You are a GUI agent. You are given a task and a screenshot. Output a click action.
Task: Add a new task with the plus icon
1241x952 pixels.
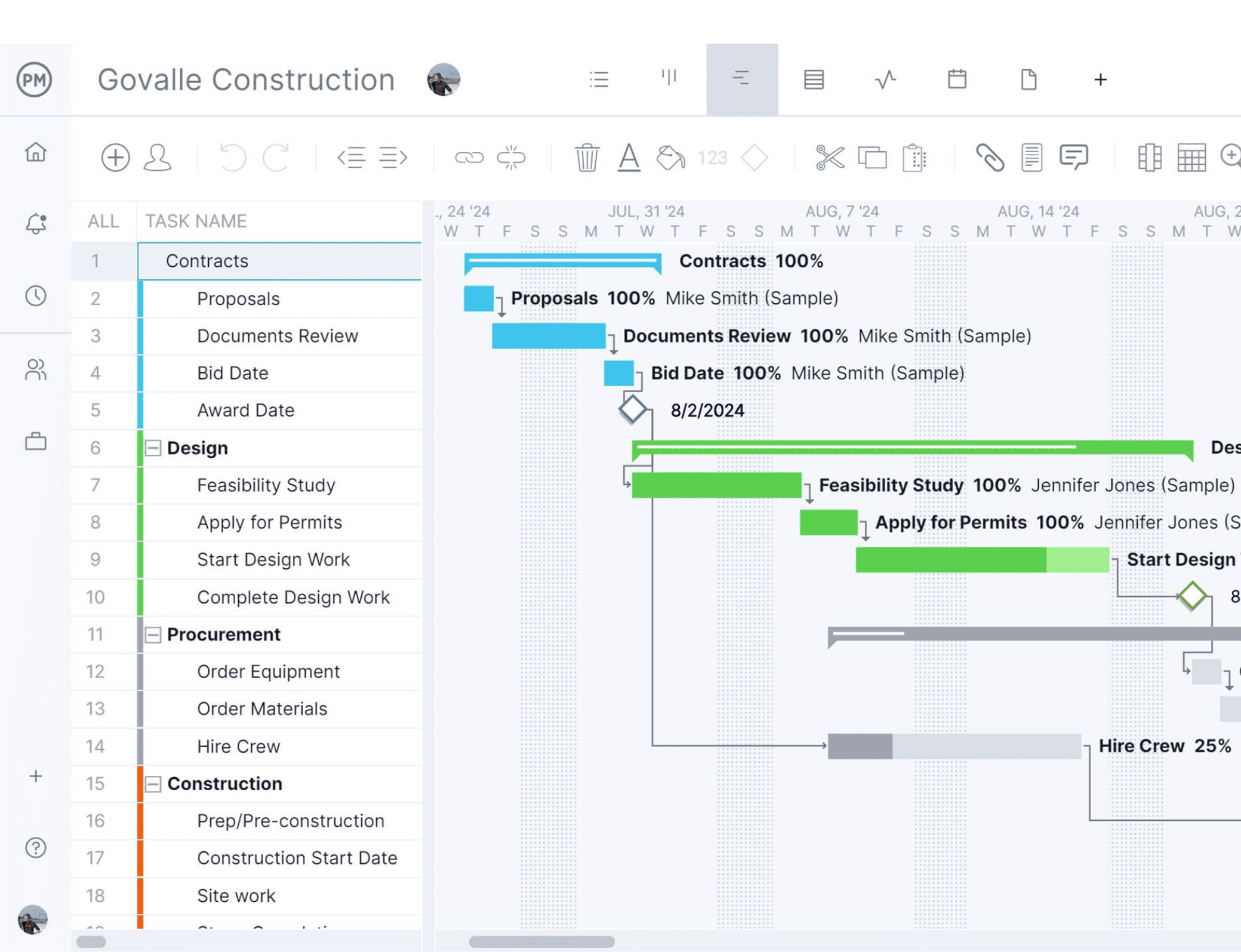coord(116,158)
